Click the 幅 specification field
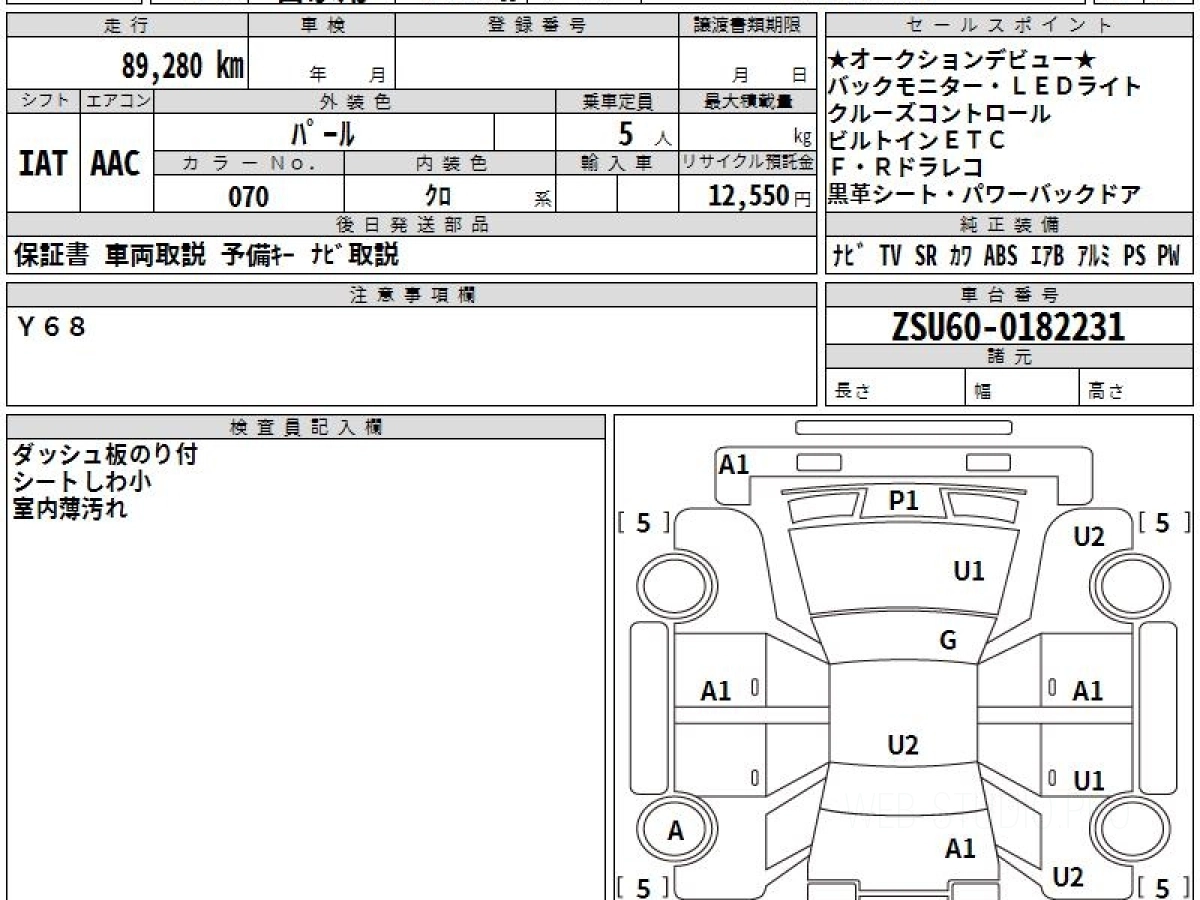This screenshot has width=1200, height=900. point(1023,387)
